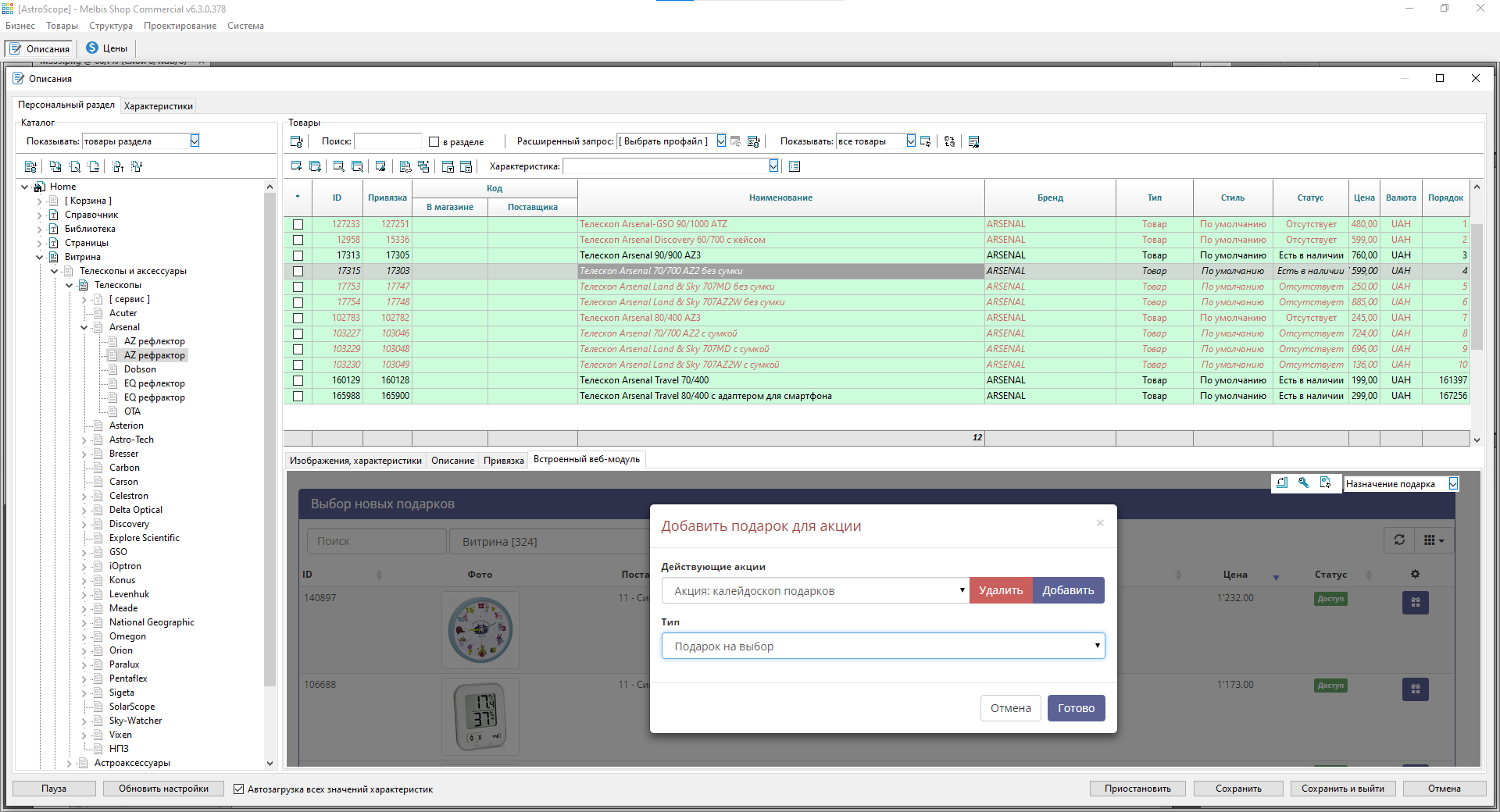Click the Готово button
1500x812 pixels.
point(1076,708)
